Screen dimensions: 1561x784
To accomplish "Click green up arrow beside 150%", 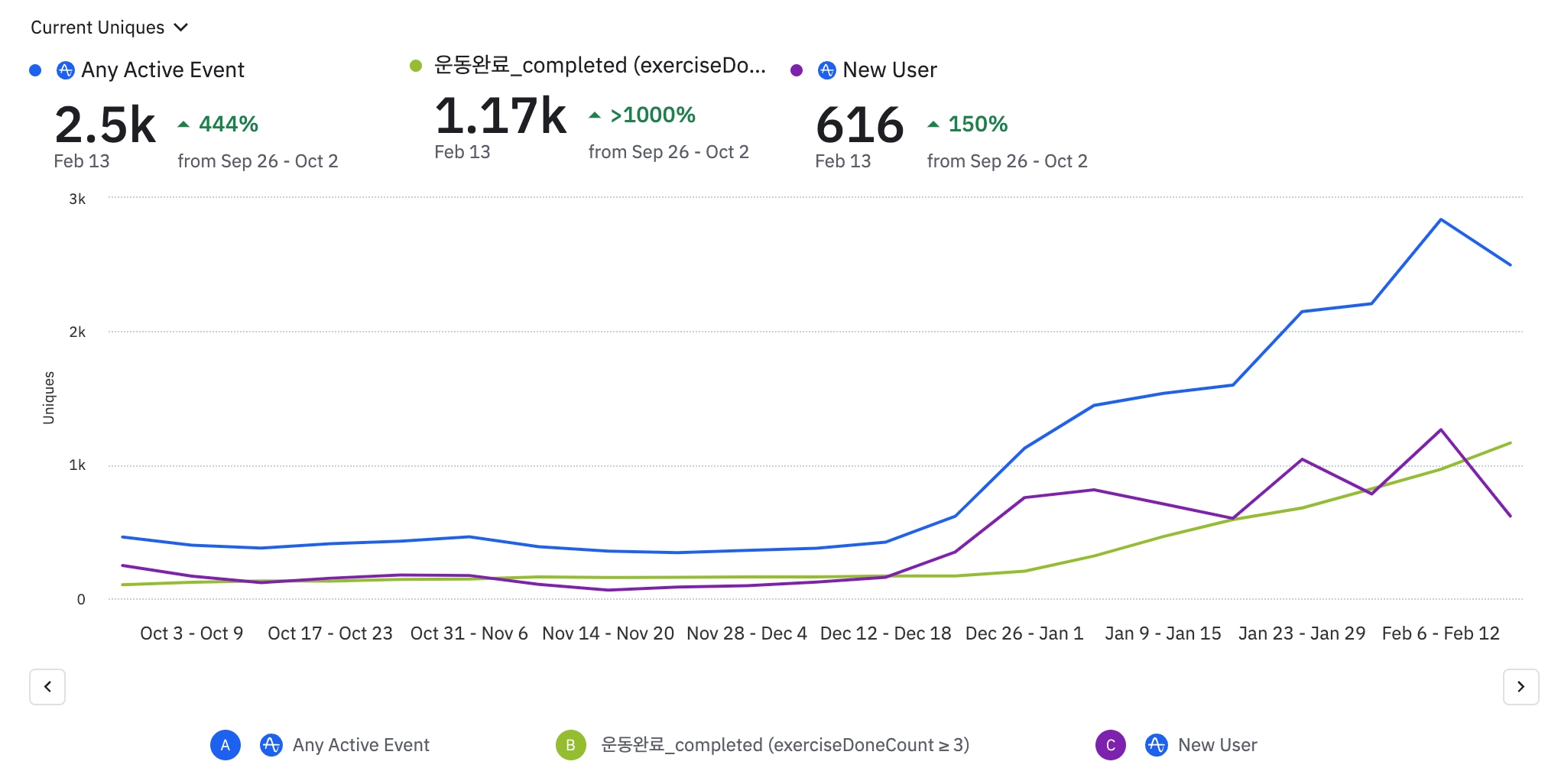I will [x=933, y=124].
